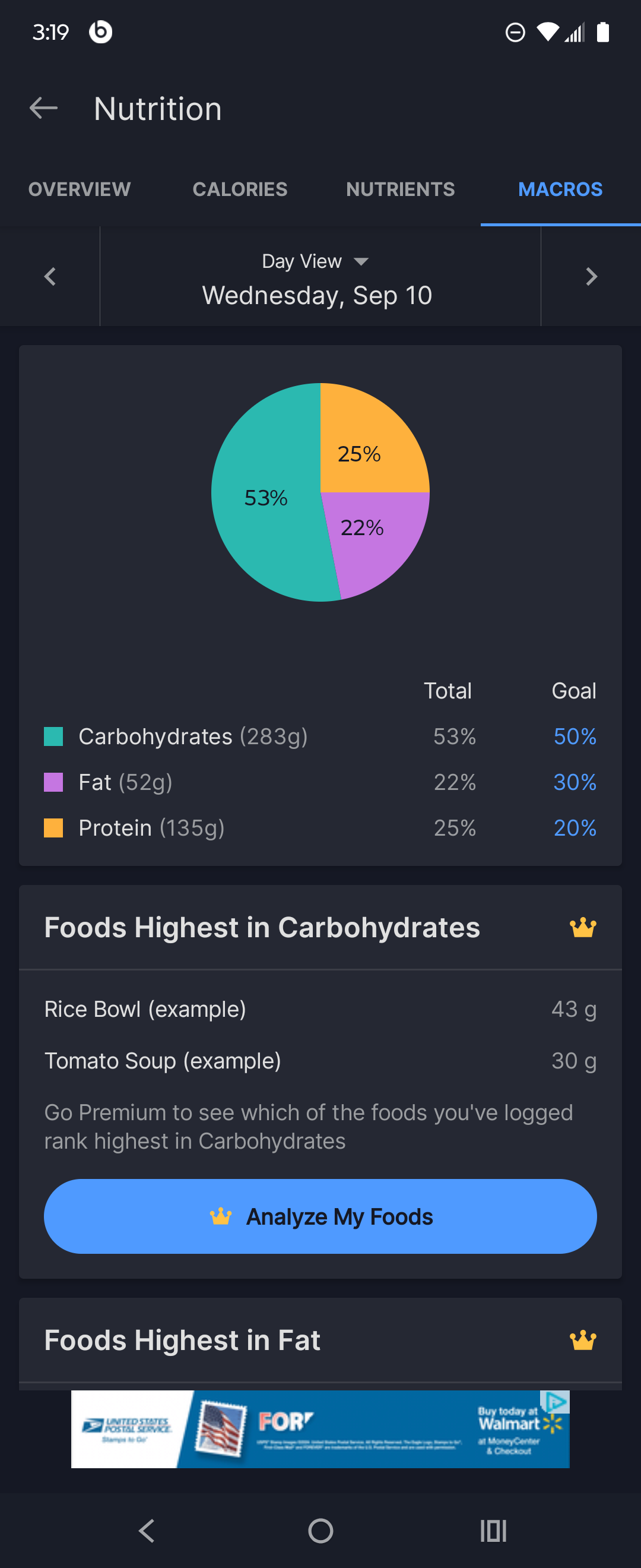Edit the 30% fat goal
641x1568 pixels.
pyautogui.click(x=575, y=782)
